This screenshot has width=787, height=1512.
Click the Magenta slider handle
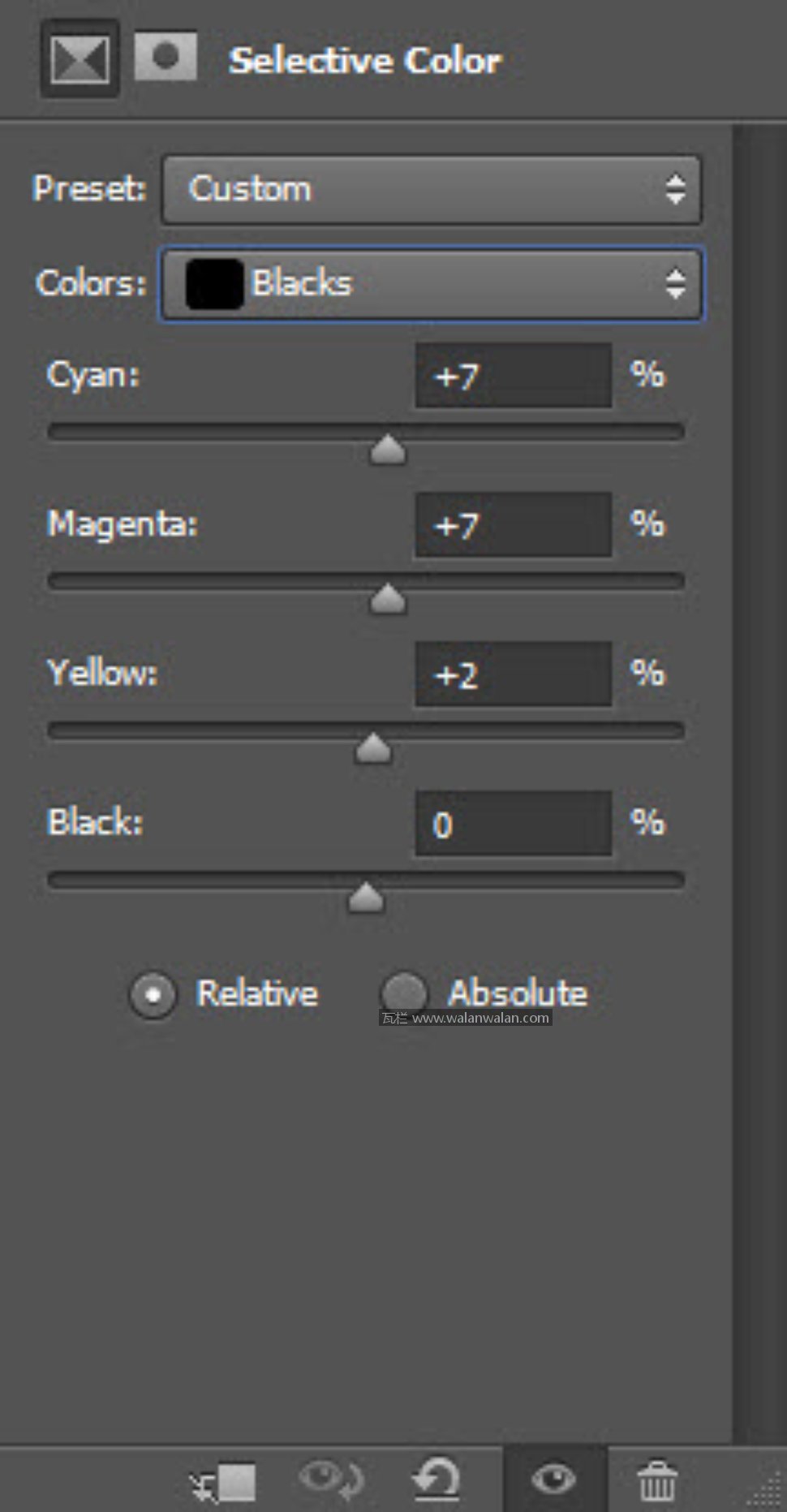(388, 600)
